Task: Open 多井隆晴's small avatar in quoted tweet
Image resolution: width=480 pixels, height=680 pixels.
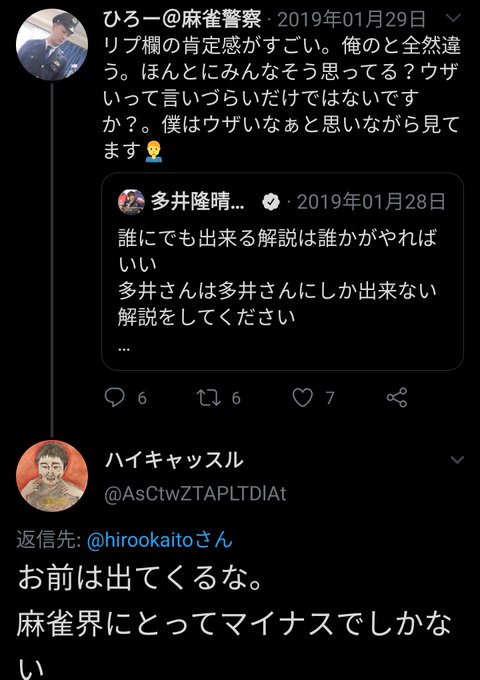Action: [131, 202]
